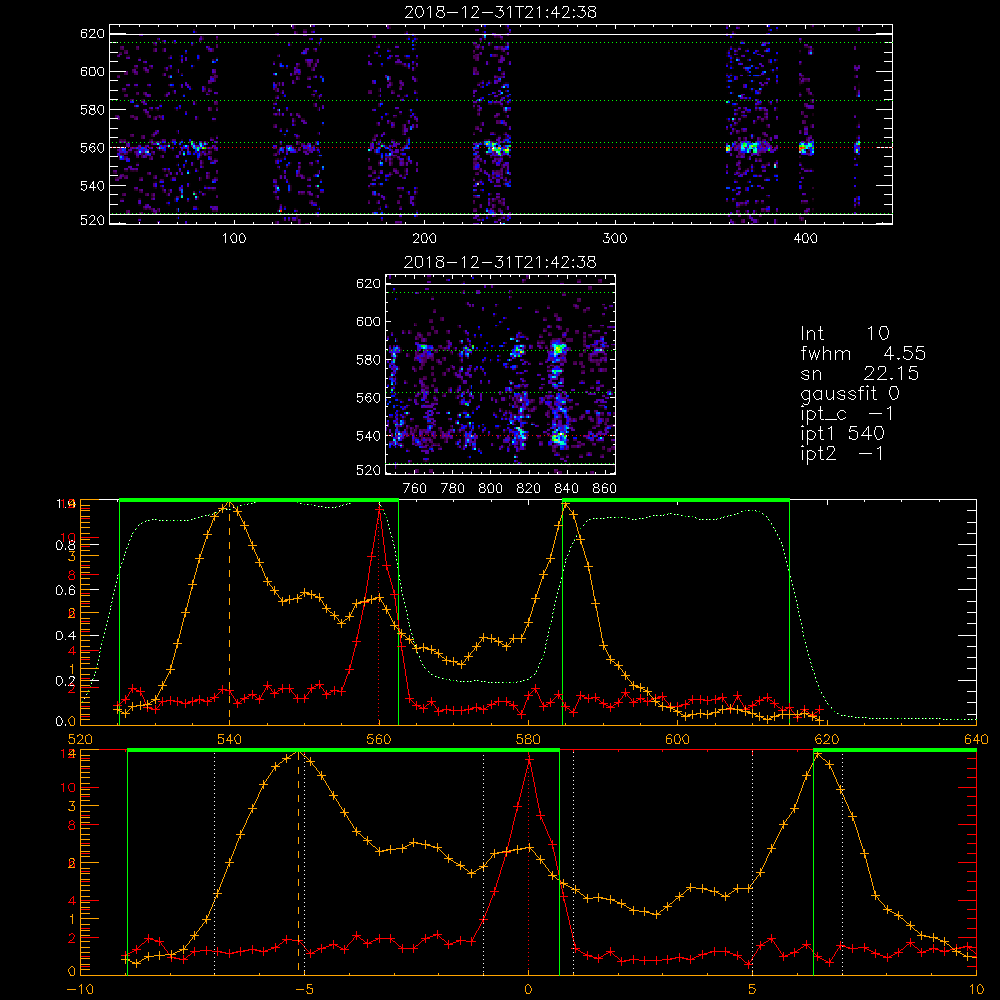Click y-axis label 620 of top spectrogram
Viewport: 1000px width, 1000px height.
click(92, 33)
